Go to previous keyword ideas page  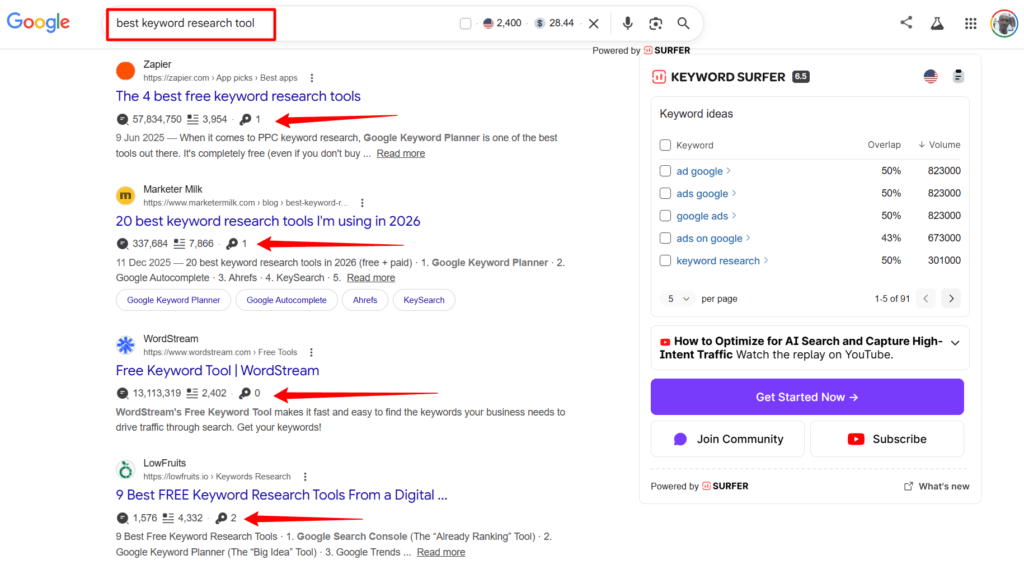[x=925, y=299]
